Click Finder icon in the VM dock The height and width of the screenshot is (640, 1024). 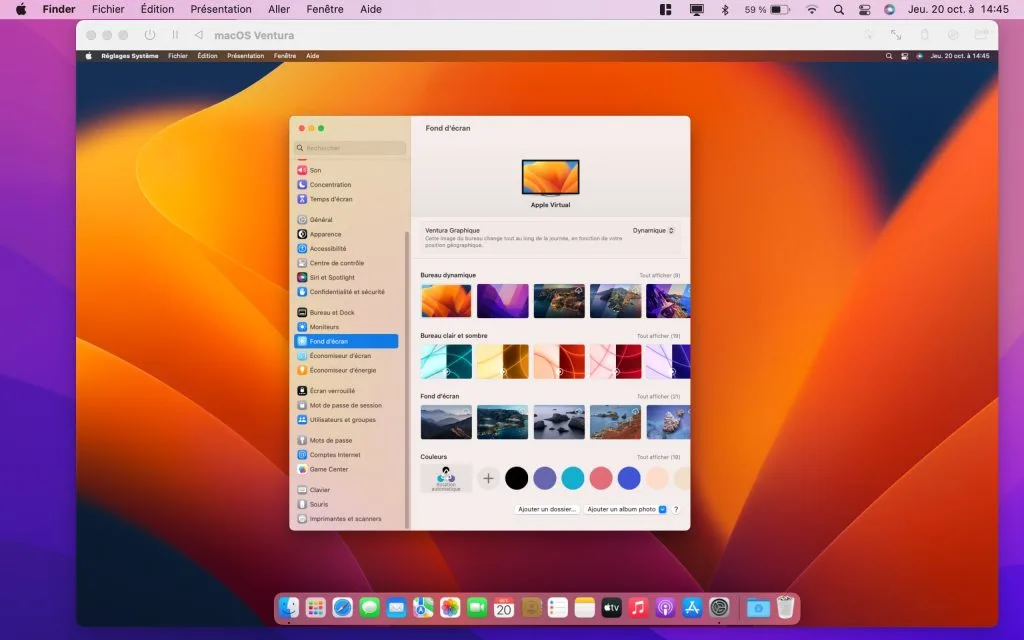click(289, 608)
